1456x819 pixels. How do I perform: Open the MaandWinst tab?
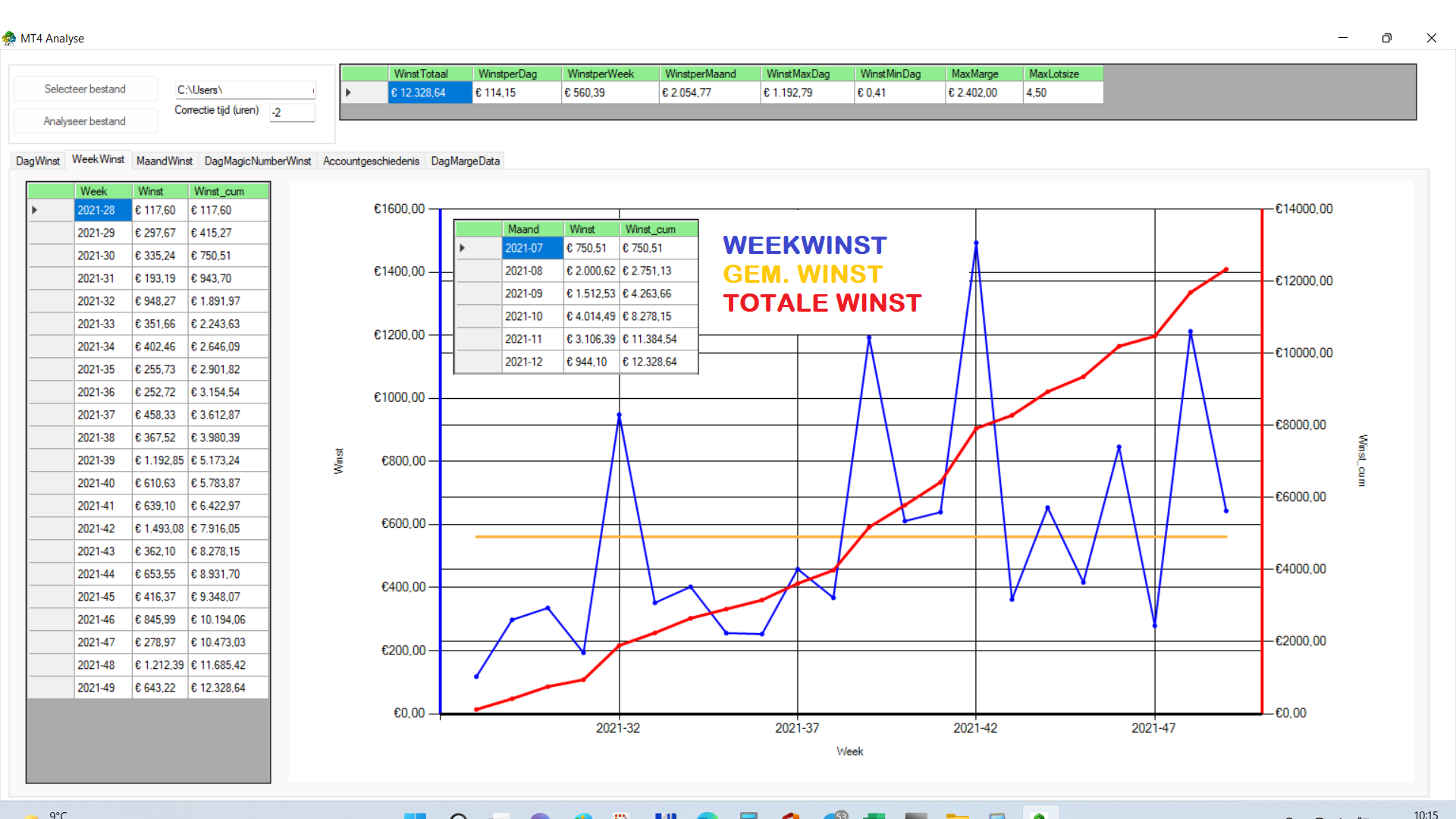click(165, 161)
